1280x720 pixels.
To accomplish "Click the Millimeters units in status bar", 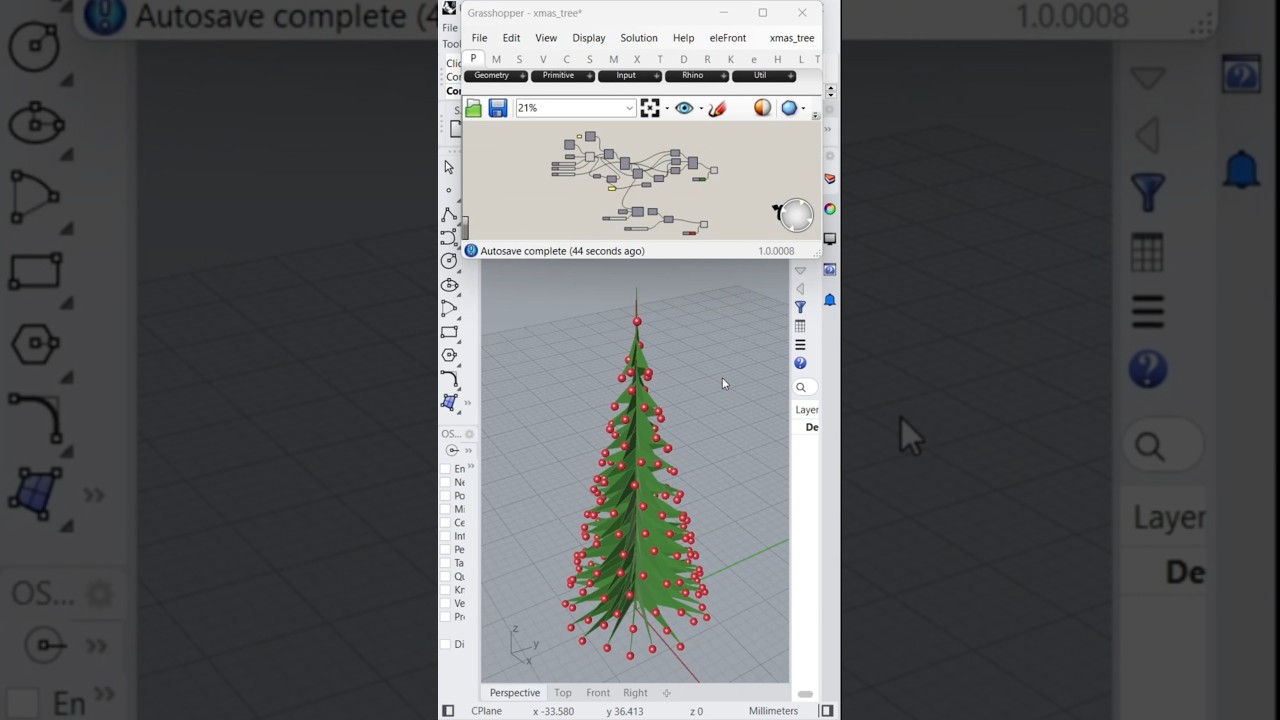I will (x=774, y=711).
